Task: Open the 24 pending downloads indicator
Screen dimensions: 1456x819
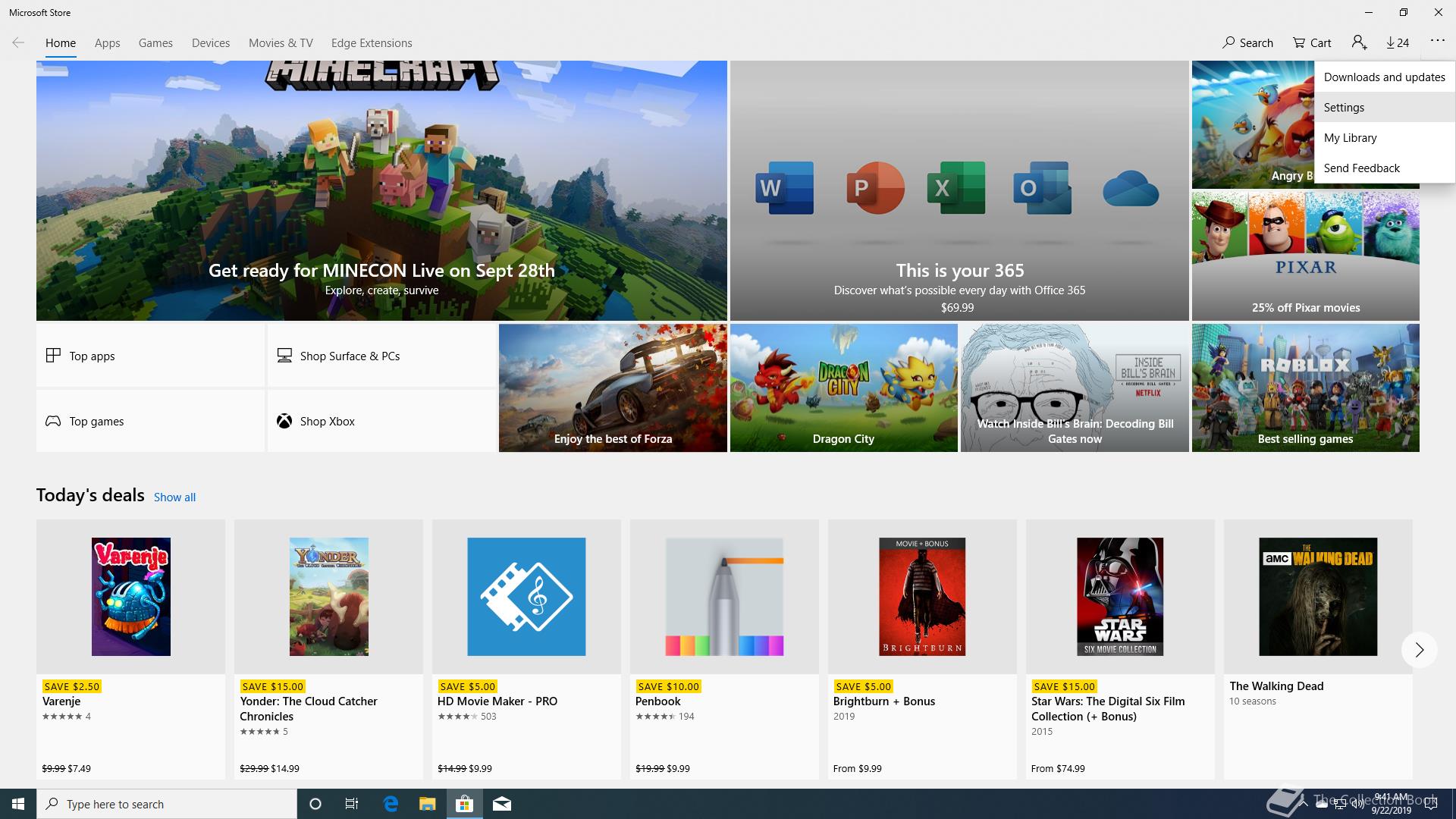Action: (x=1398, y=42)
